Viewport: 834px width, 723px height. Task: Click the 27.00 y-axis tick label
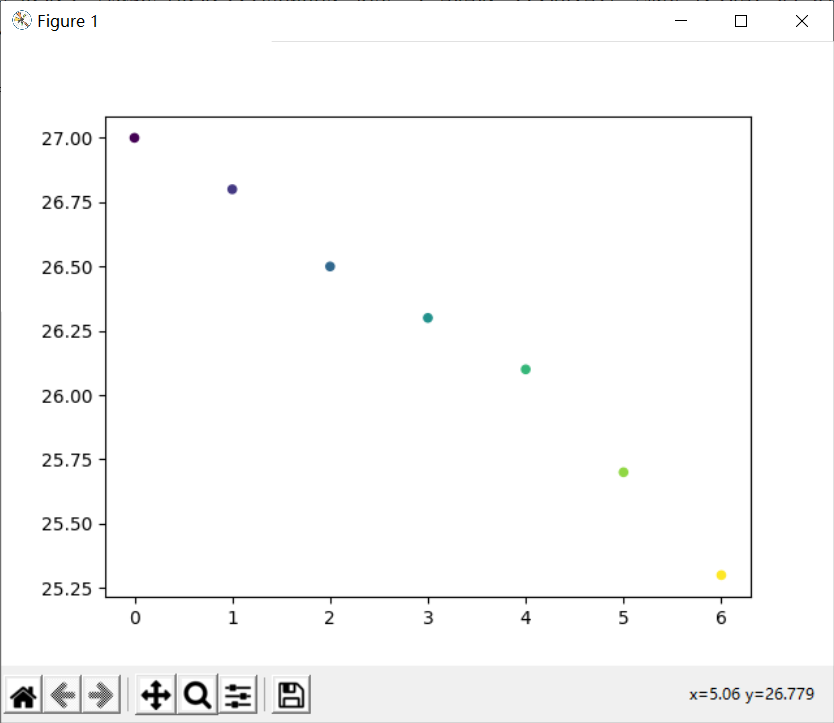tap(67, 139)
